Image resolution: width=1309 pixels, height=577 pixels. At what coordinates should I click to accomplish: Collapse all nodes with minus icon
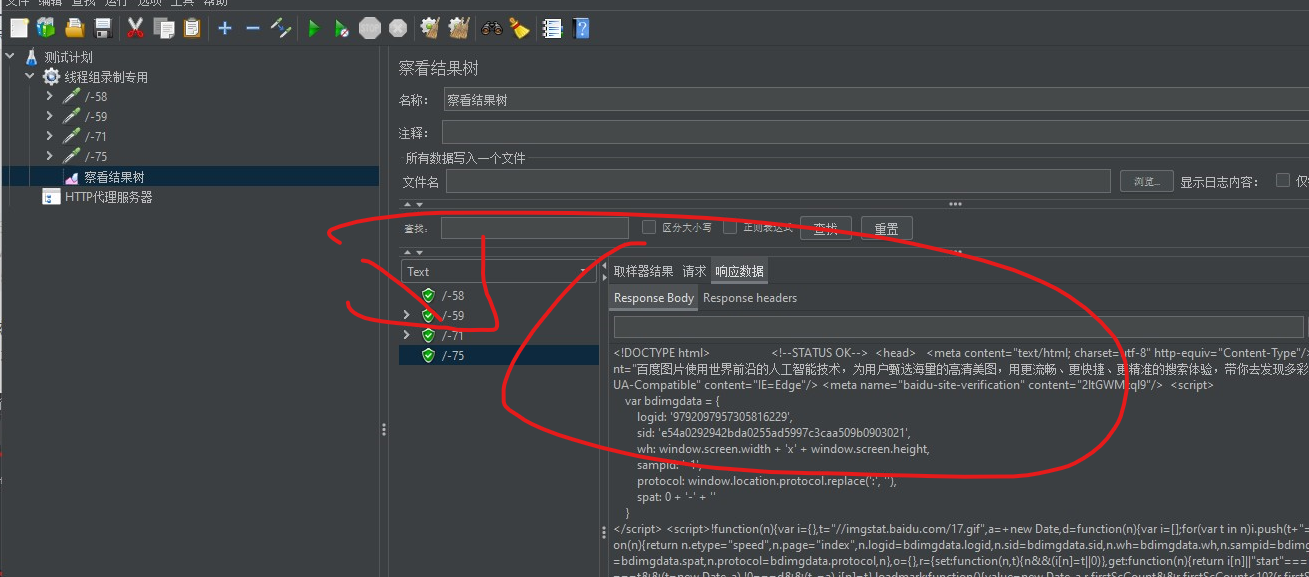pos(253,29)
